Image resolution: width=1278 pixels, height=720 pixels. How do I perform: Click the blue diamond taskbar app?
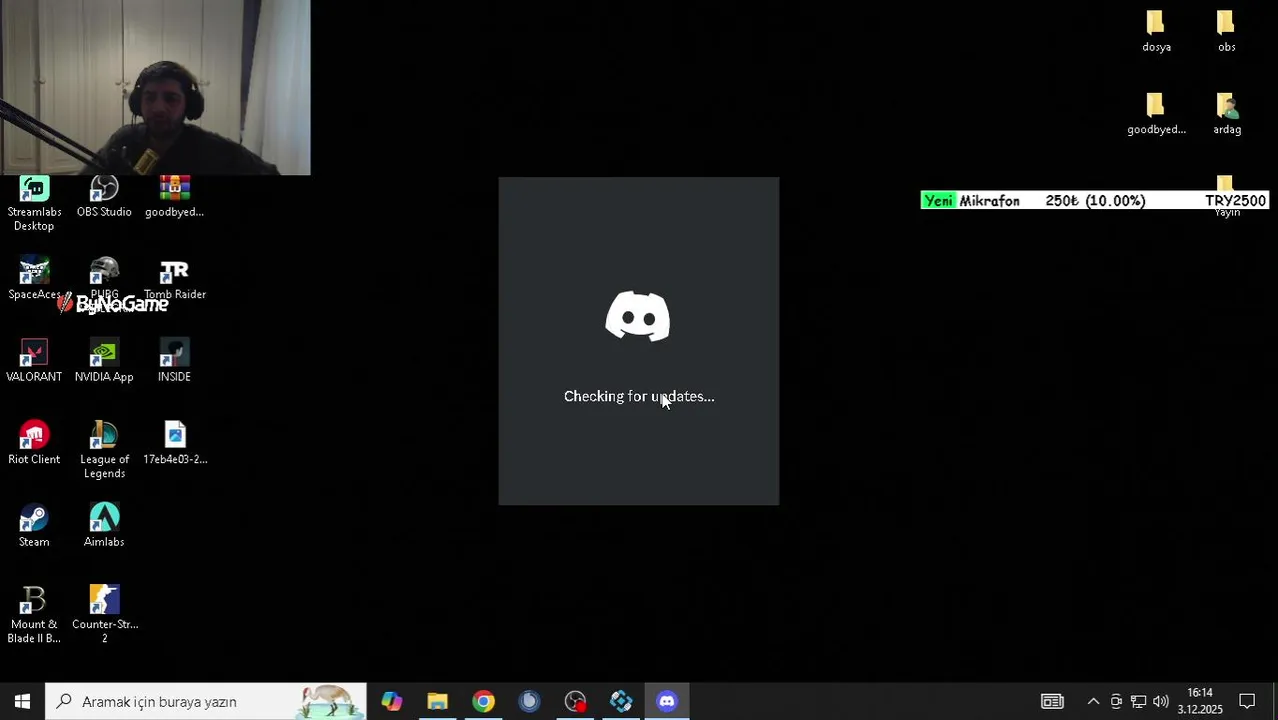click(621, 701)
